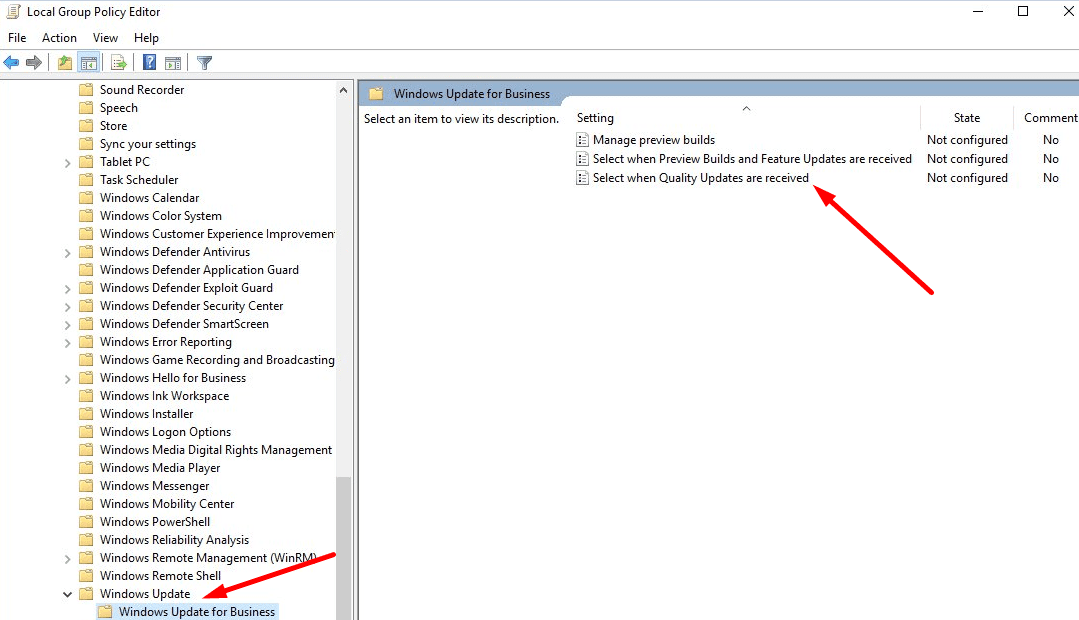Select the Windows Mobility Center item
The height and width of the screenshot is (620, 1079).
tap(167, 504)
